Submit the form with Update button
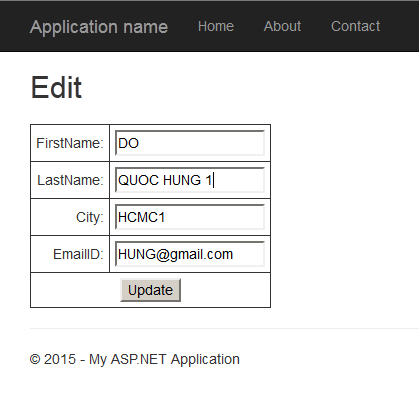Image resolution: width=419 pixels, height=394 pixels. [150, 290]
